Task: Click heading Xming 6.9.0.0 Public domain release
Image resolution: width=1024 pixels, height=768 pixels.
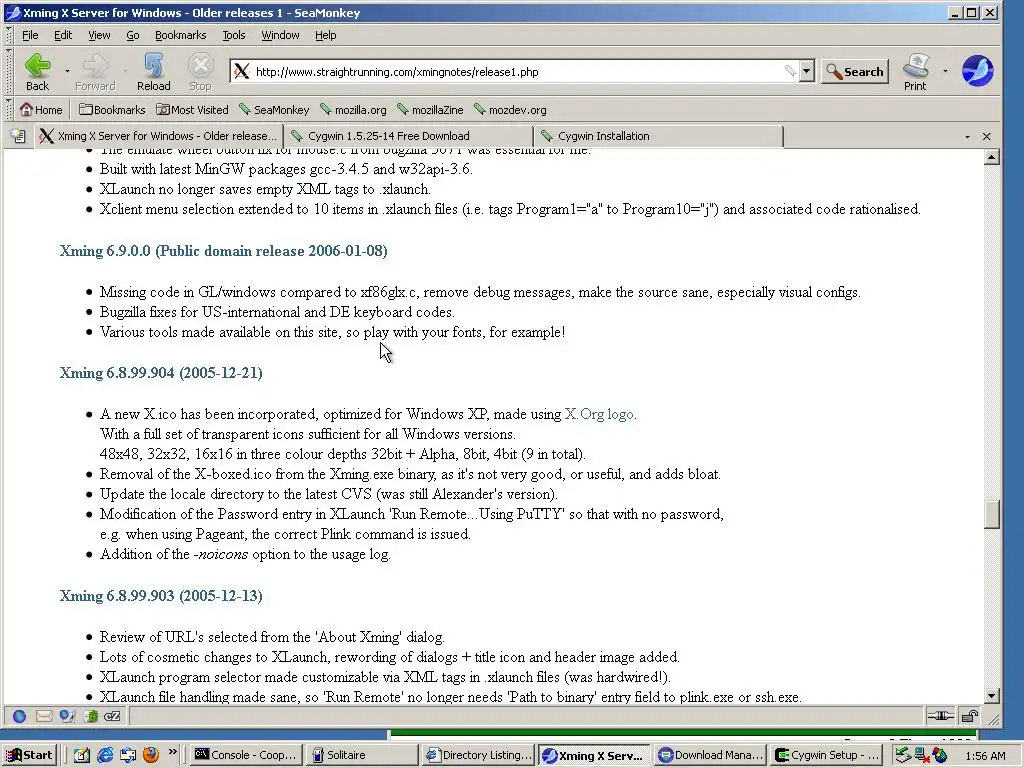Action: pyautogui.click(x=223, y=251)
